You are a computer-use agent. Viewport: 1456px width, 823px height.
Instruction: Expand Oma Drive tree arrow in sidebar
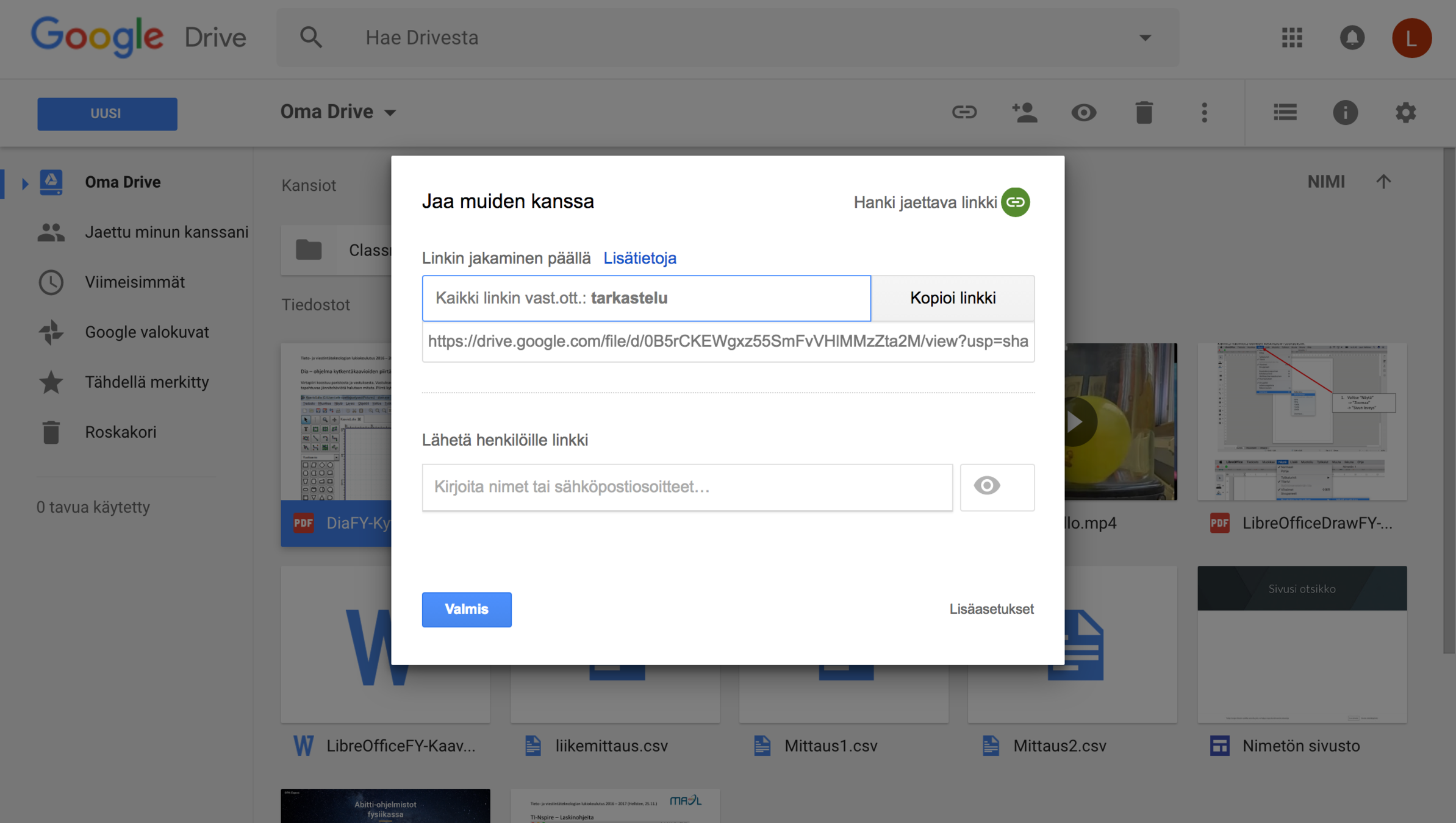(25, 182)
